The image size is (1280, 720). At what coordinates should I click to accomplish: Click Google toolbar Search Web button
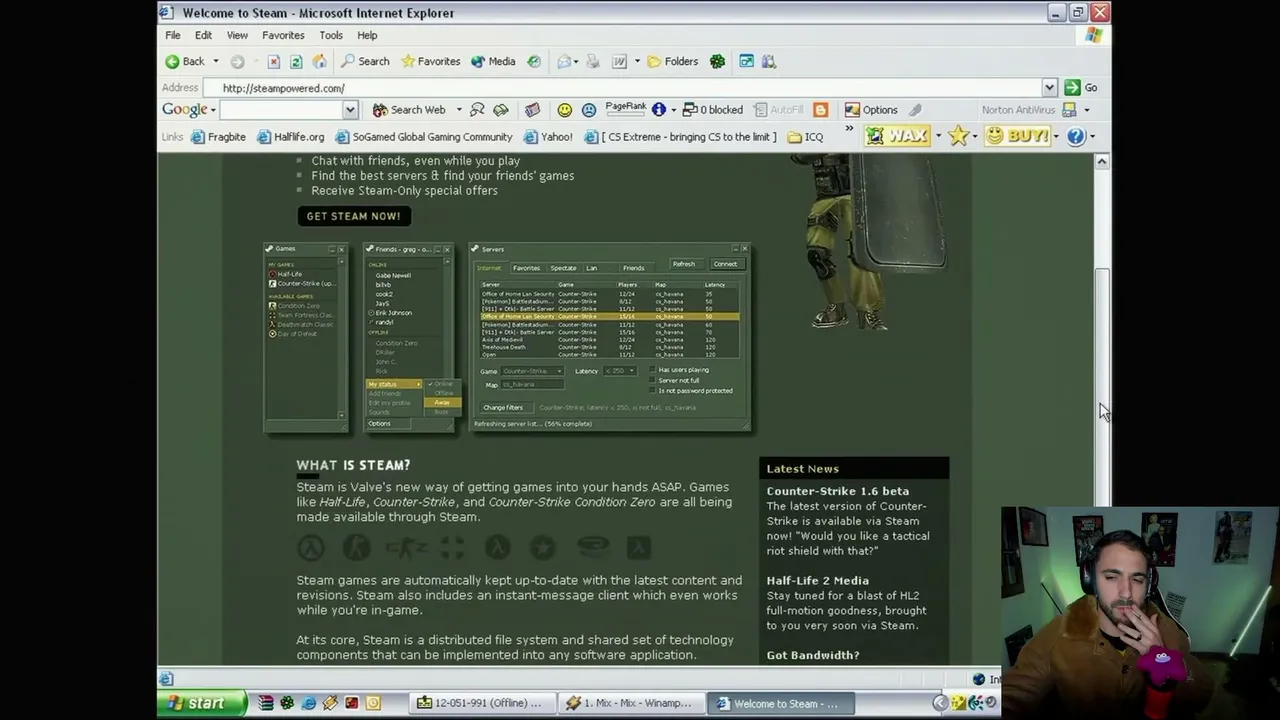(409, 110)
